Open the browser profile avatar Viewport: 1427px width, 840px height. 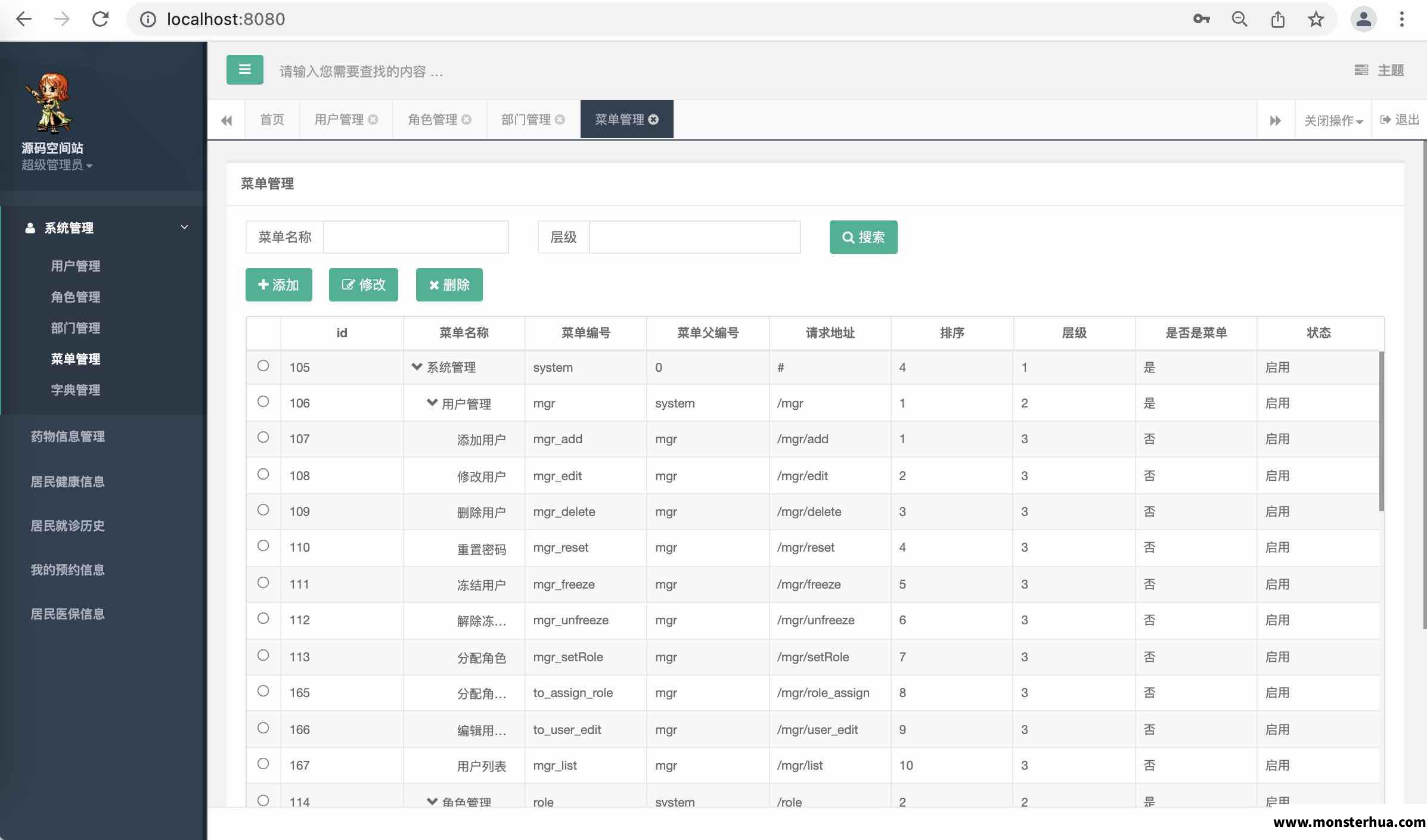(x=1364, y=19)
